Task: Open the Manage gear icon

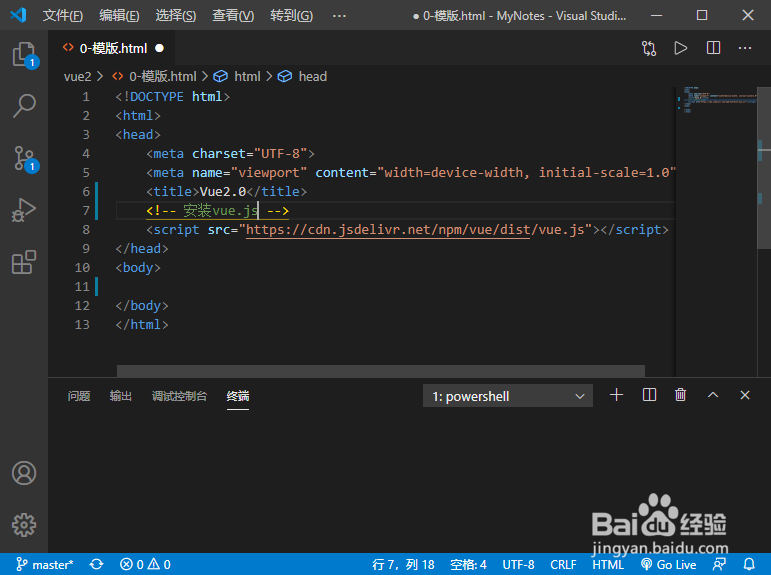Action: (24, 525)
